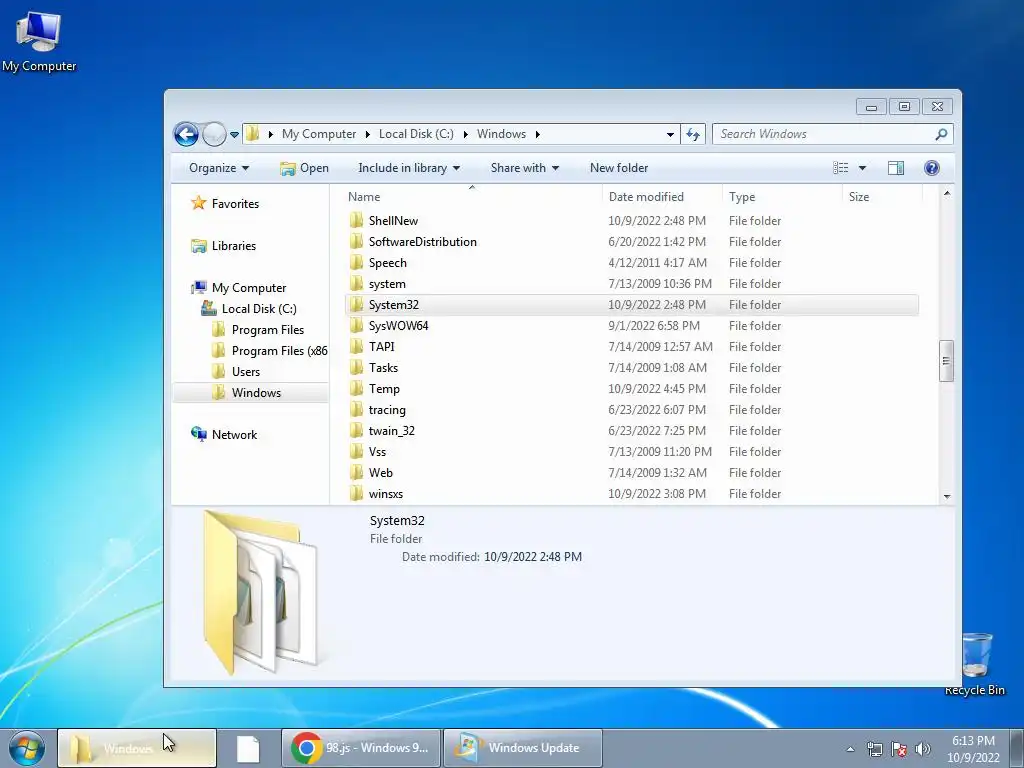This screenshot has height=768, width=1024.
Task: Select the Web folder name
Action: 381,473
